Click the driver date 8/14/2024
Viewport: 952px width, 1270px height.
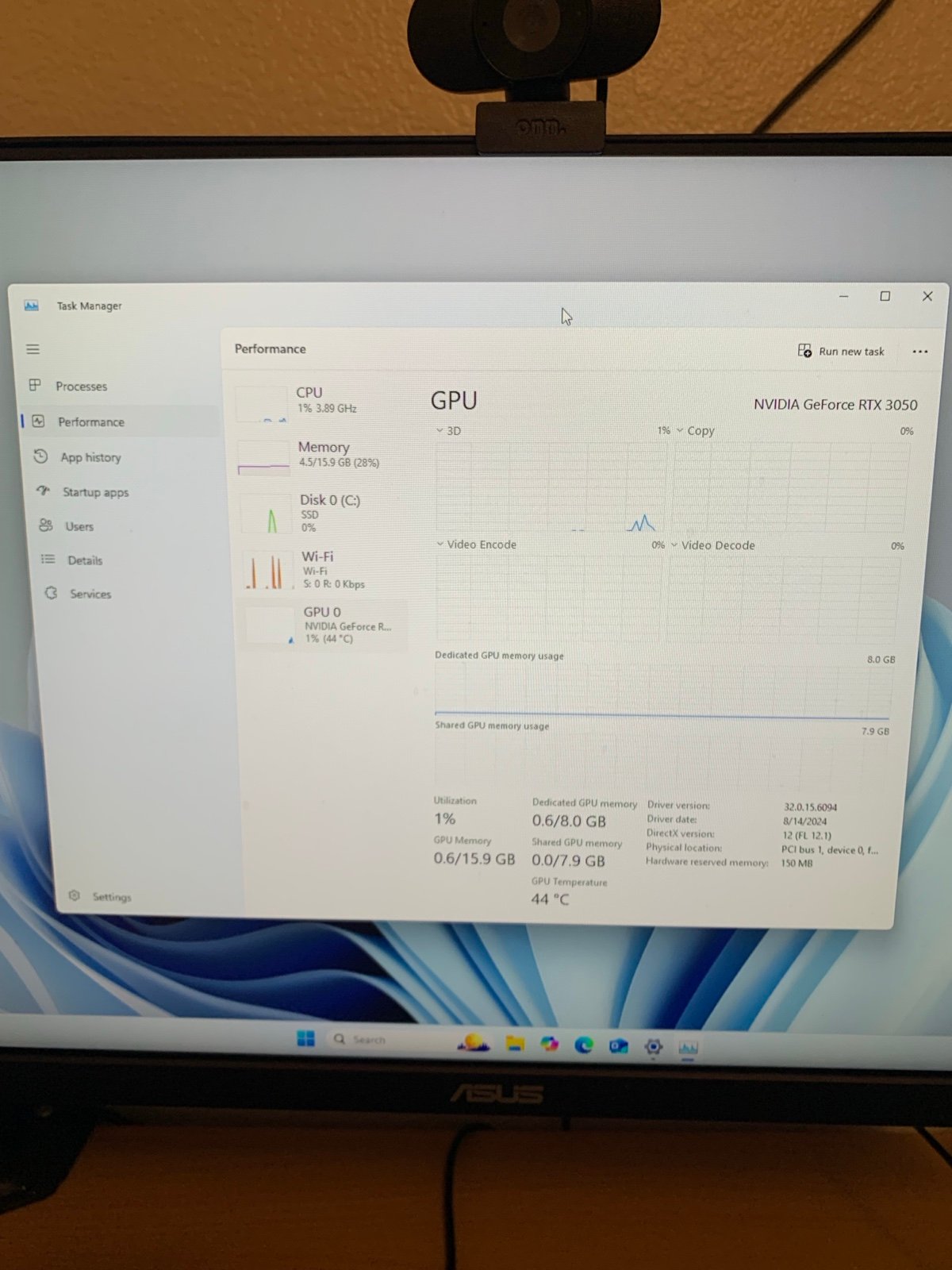pyautogui.click(x=804, y=822)
